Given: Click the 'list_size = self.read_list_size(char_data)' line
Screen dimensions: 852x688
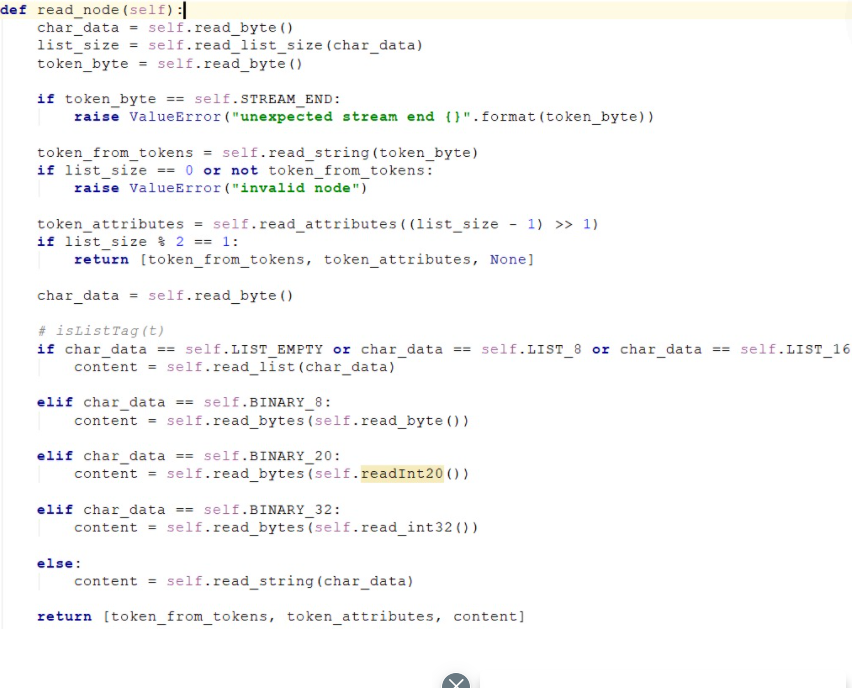Looking at the screenshot, I should 230,46.
